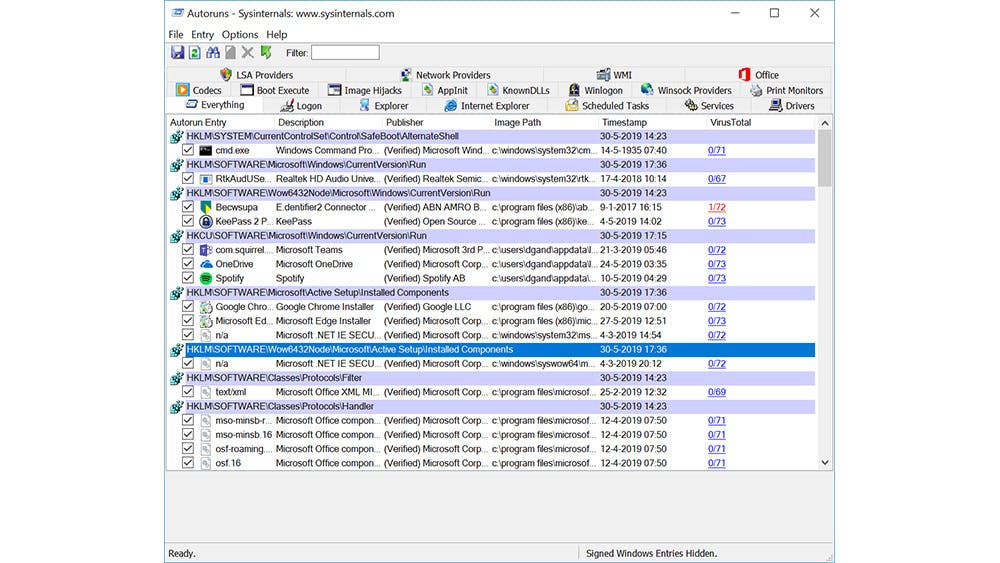This screenshot has height=563, width=1000.
Task: Open the Options menu
Action: (x=240, y=35)
